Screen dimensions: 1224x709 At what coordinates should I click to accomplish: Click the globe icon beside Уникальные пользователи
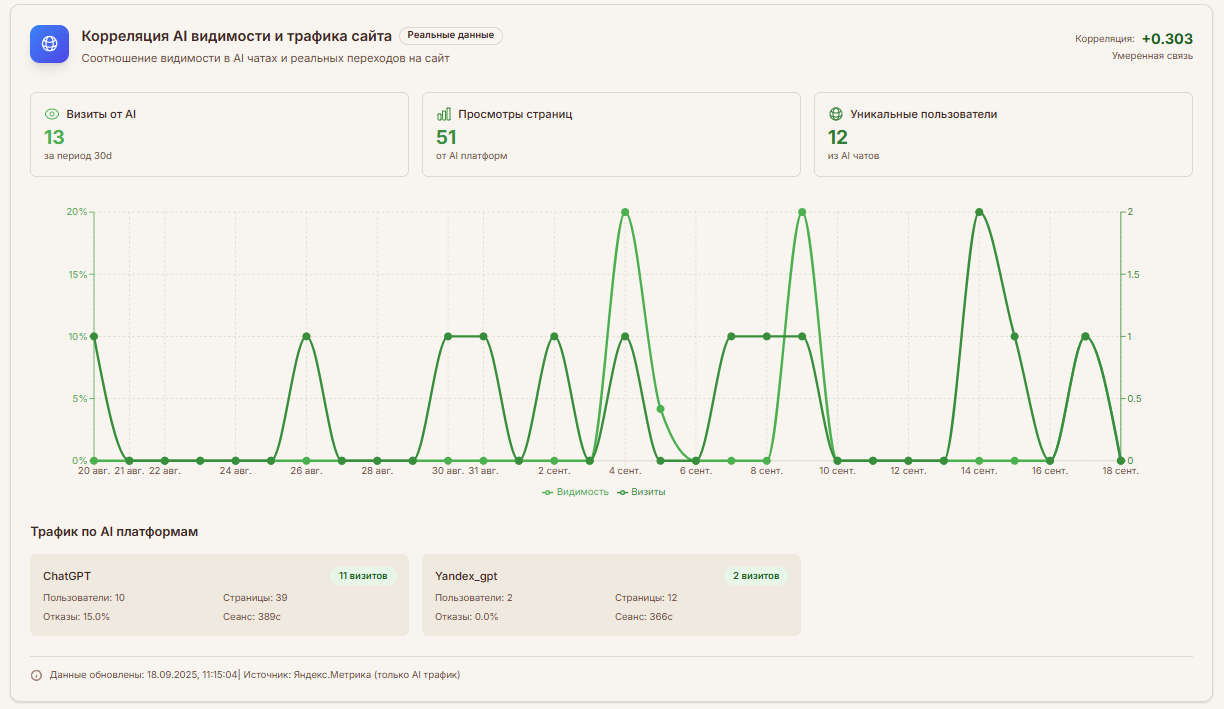tap(836, 114)
